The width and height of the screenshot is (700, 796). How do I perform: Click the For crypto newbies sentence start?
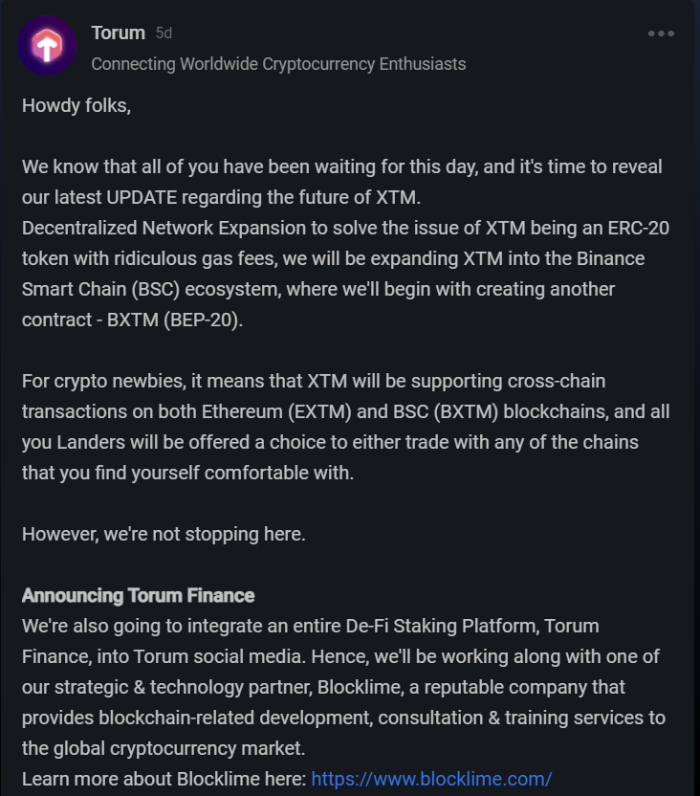[104, 381]
